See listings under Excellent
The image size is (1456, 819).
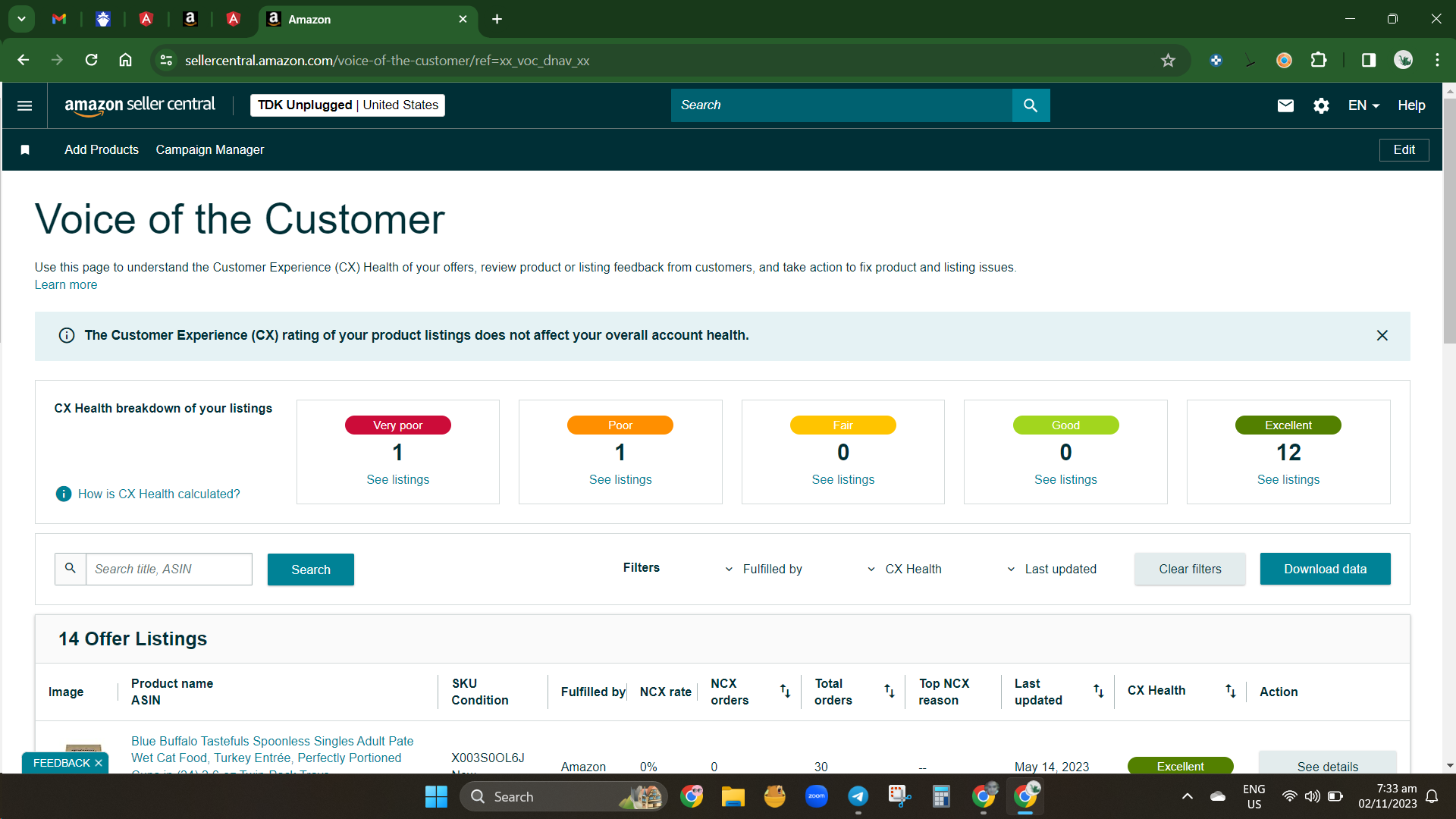click(x=1288, y=479)
